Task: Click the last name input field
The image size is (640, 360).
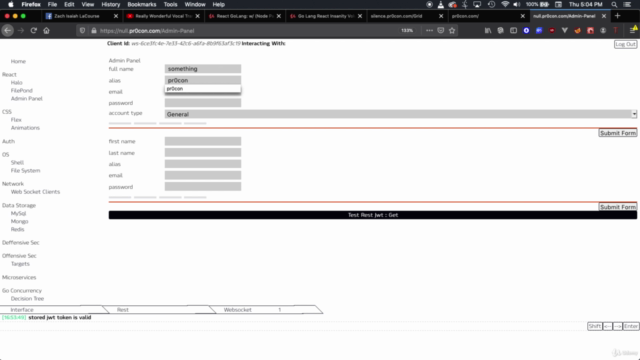Action: point(203,153)
